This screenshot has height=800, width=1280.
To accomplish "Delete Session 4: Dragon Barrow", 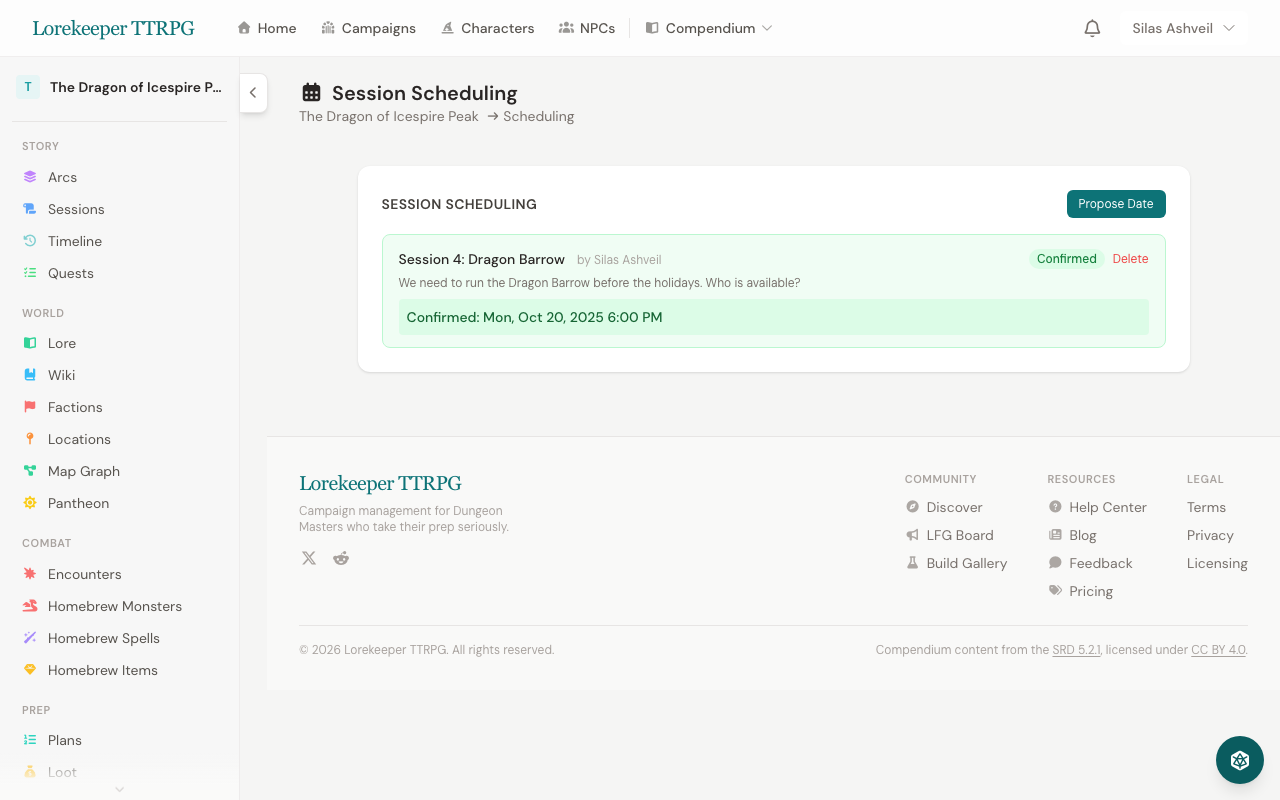I will point(1130,259).
